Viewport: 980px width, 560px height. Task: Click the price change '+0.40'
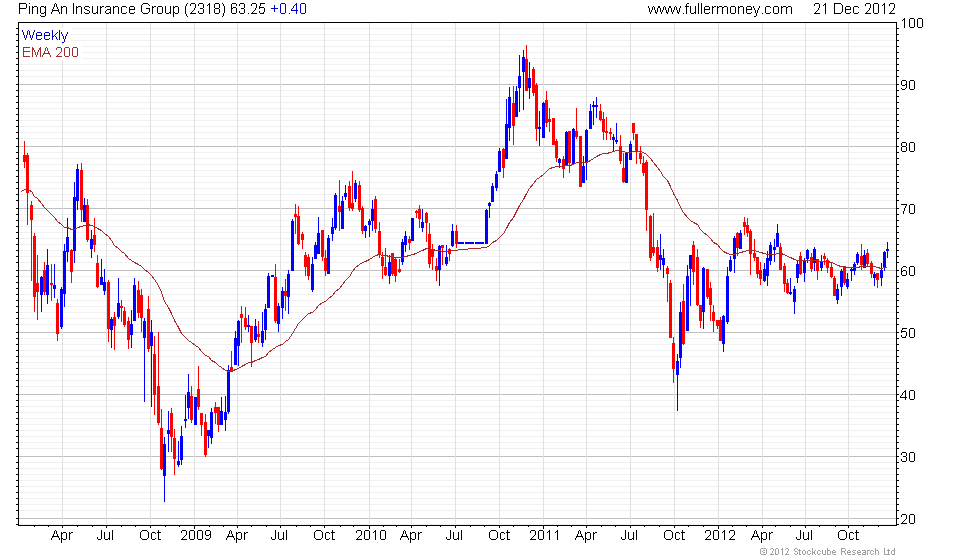click(289, 9)
